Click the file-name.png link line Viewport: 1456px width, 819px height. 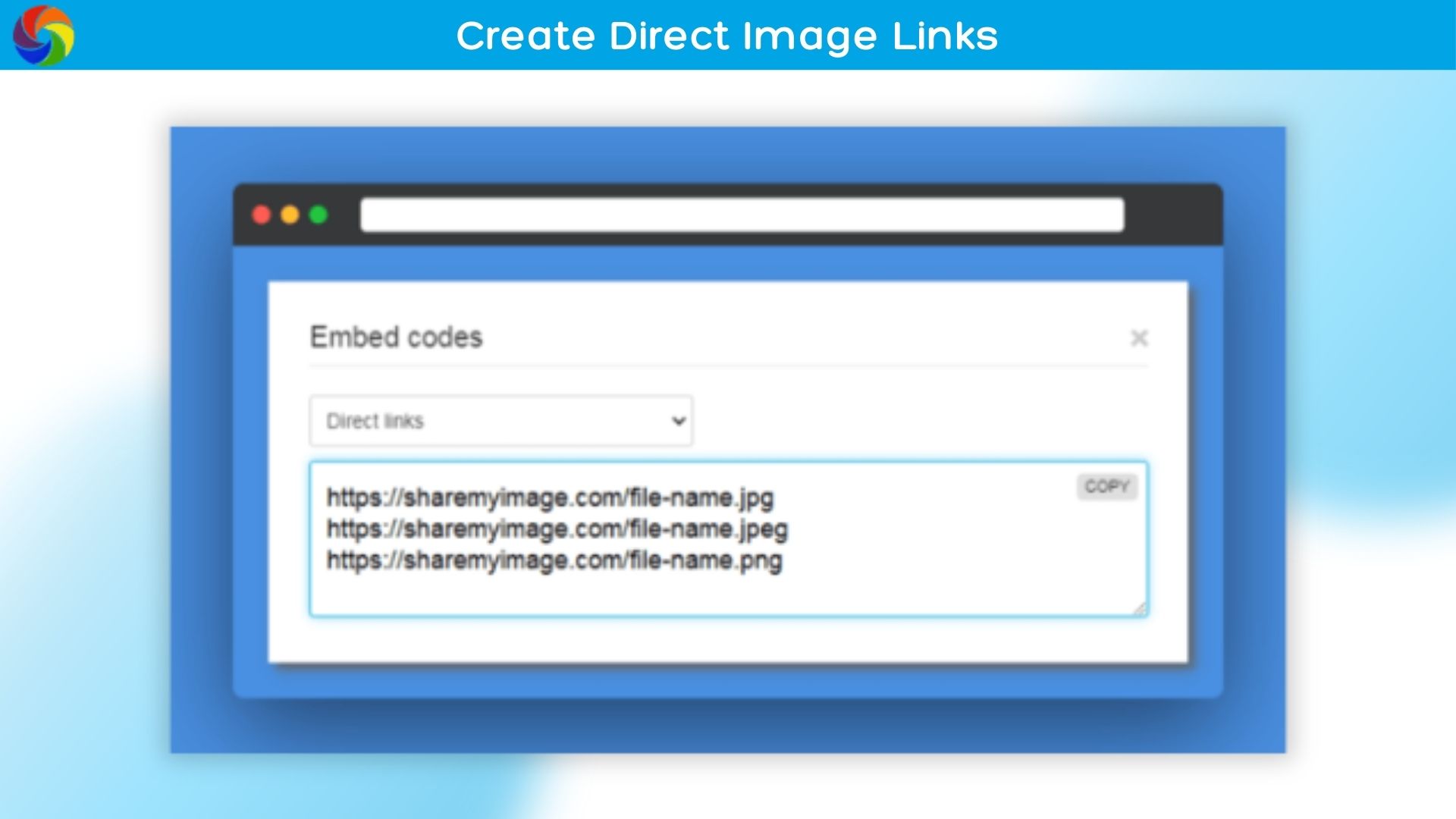[x=554, y=561]
